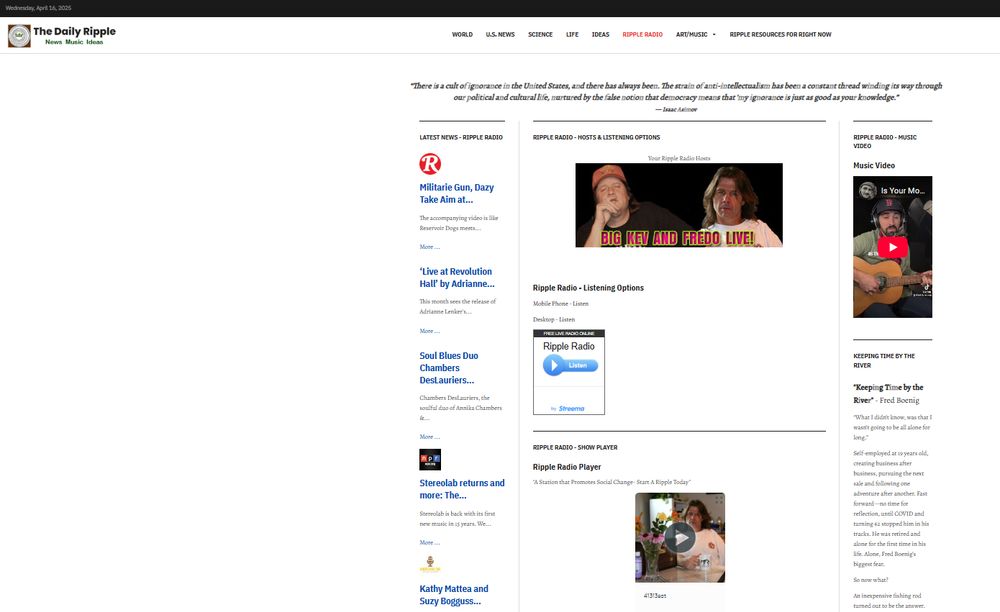The height and width of the screenshot is (612, 1000).
Task: Play the Ripple Radio show player video
Action: point(680,537)
